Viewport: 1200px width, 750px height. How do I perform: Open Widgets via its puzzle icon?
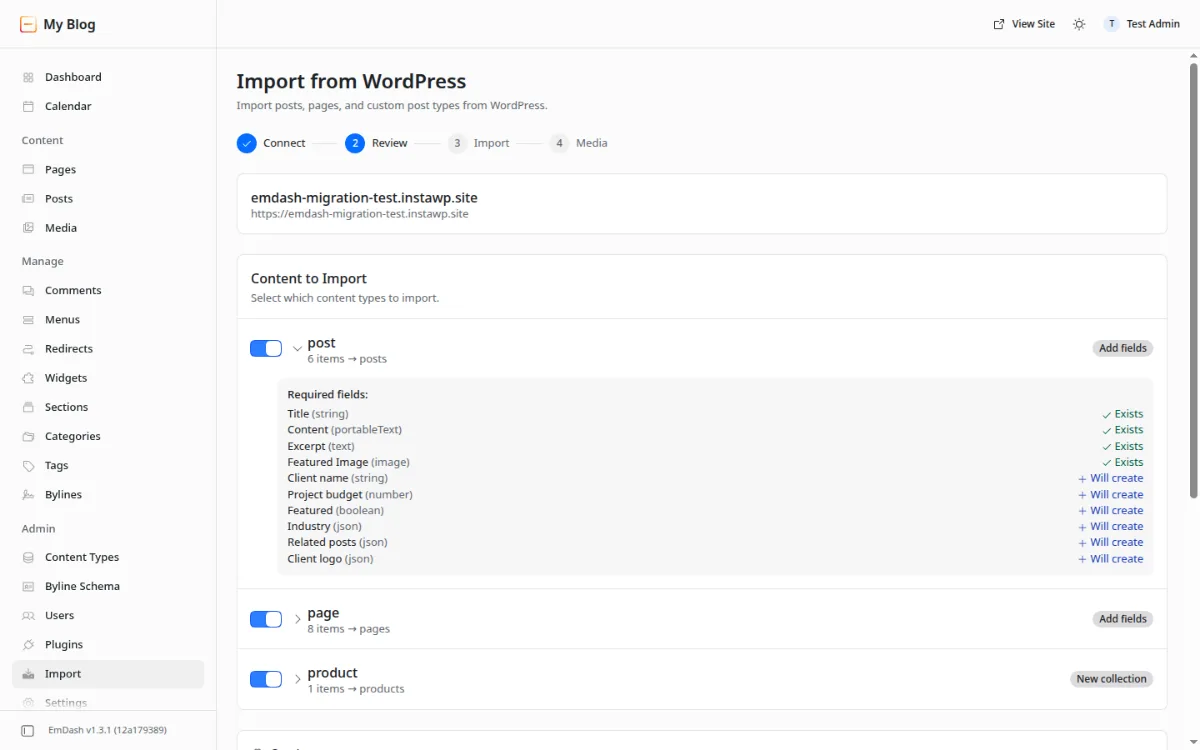28,378
